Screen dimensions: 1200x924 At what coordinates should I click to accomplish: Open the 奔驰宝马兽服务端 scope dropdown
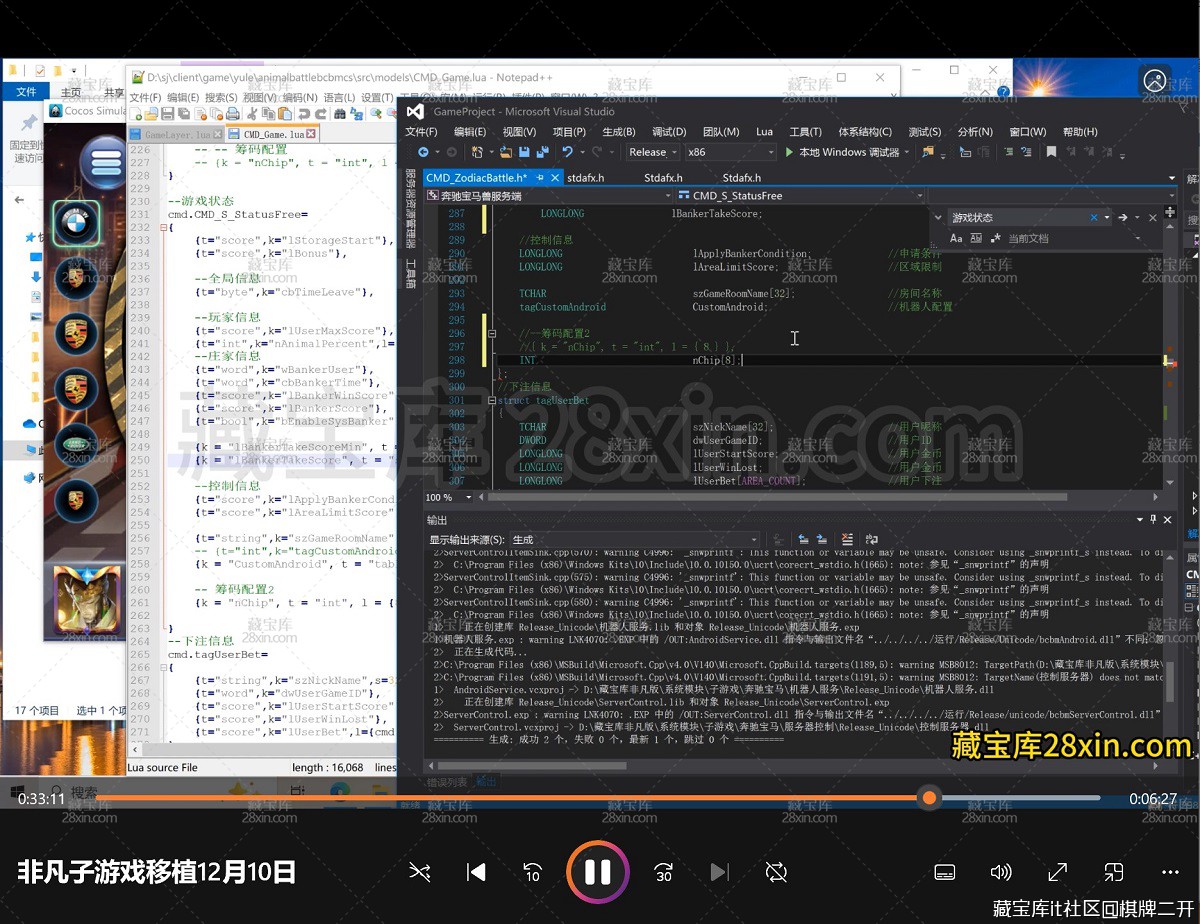click(x=548, y=196)
